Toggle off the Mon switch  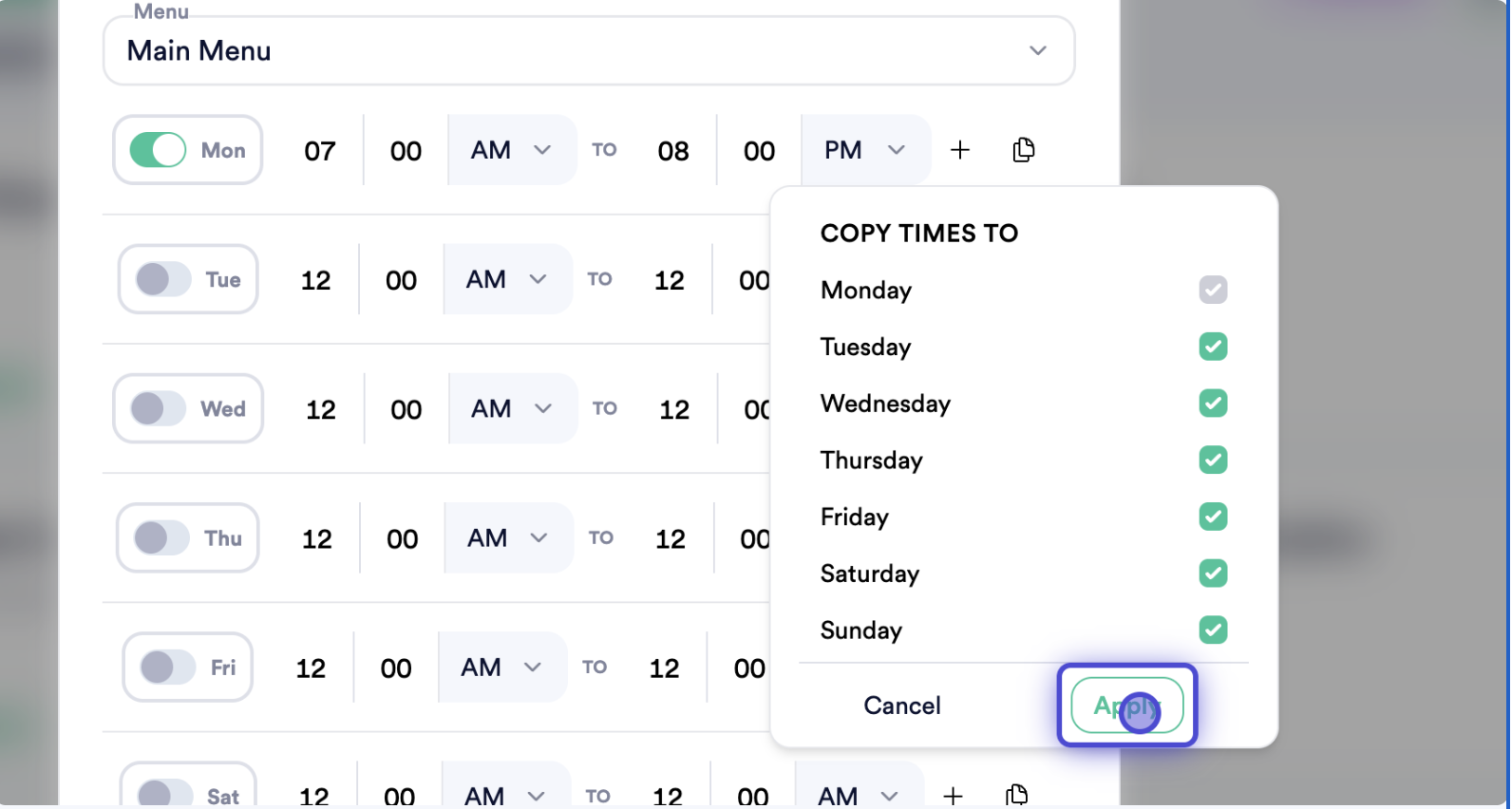coord(158,150)
